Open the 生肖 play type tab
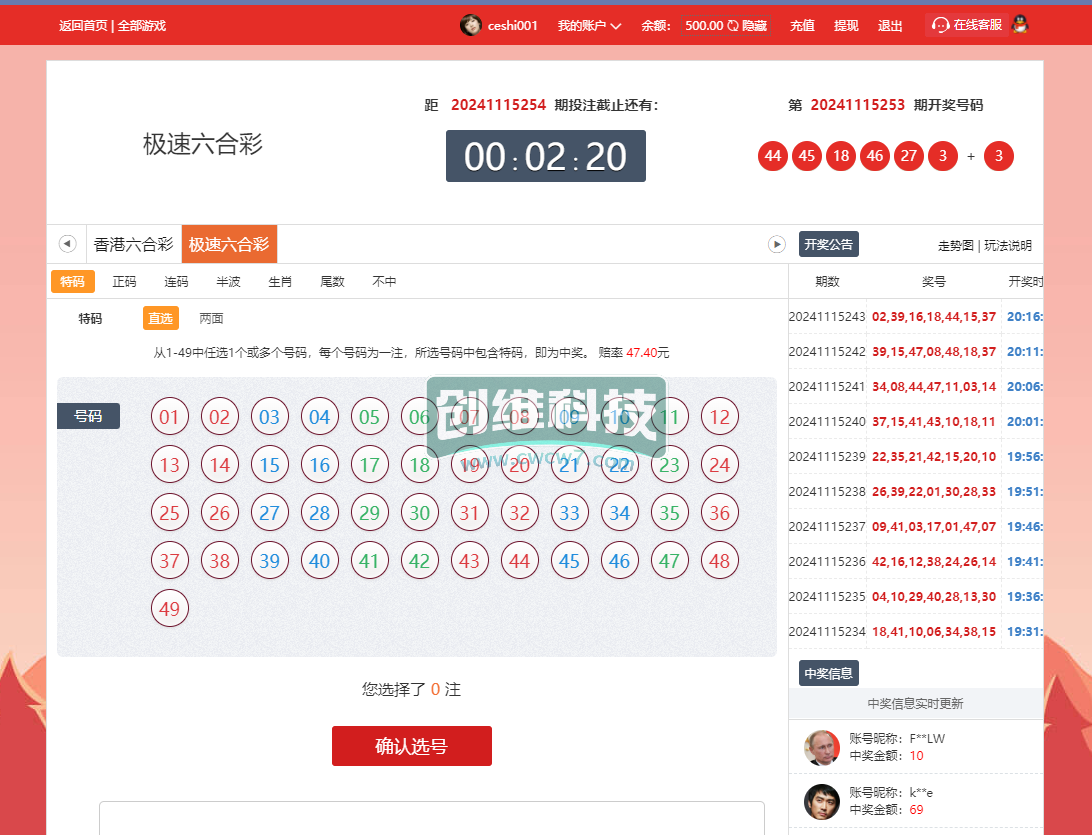Image resolution: width=1092 pixels, height=835 pixels. (280, 281)
